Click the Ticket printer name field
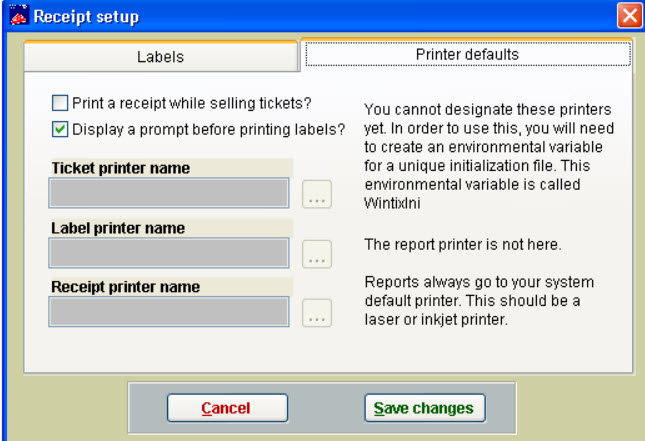Viewport: 645px width, 441px height. tap(169, 193)
